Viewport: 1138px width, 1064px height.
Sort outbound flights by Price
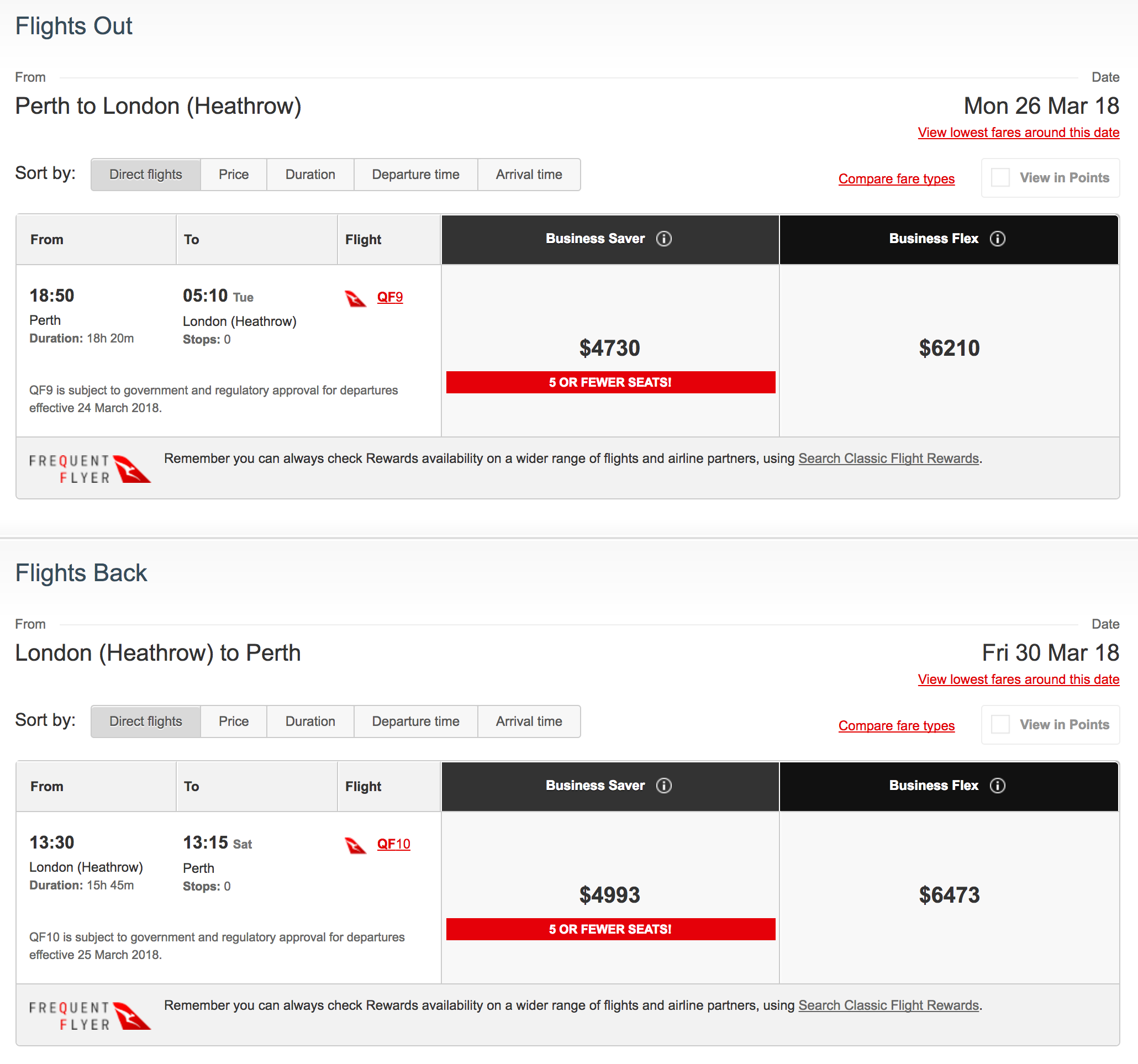[234, 175]
